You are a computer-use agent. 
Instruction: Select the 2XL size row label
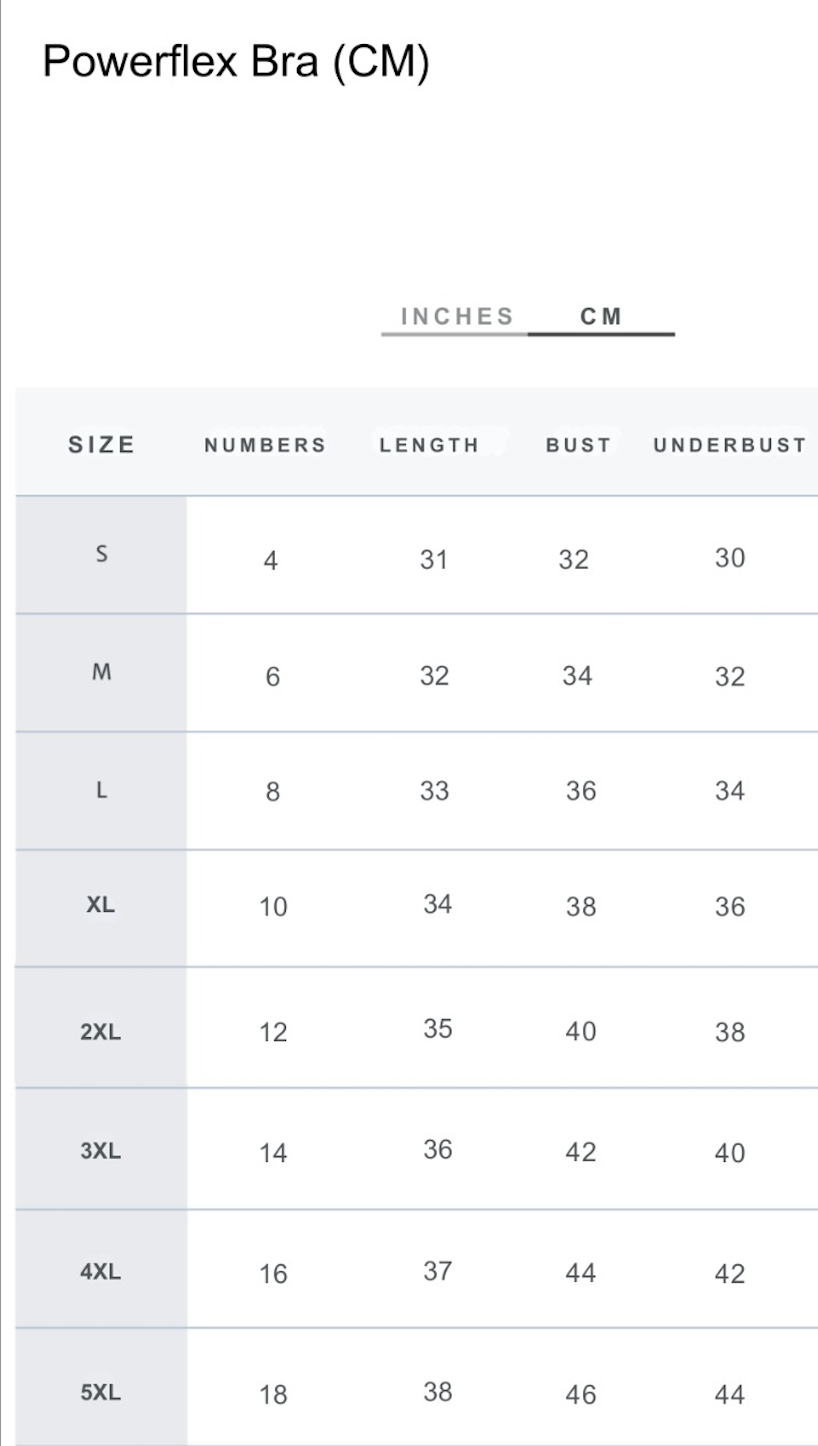pyautogui.click(x=100, y=1032)
